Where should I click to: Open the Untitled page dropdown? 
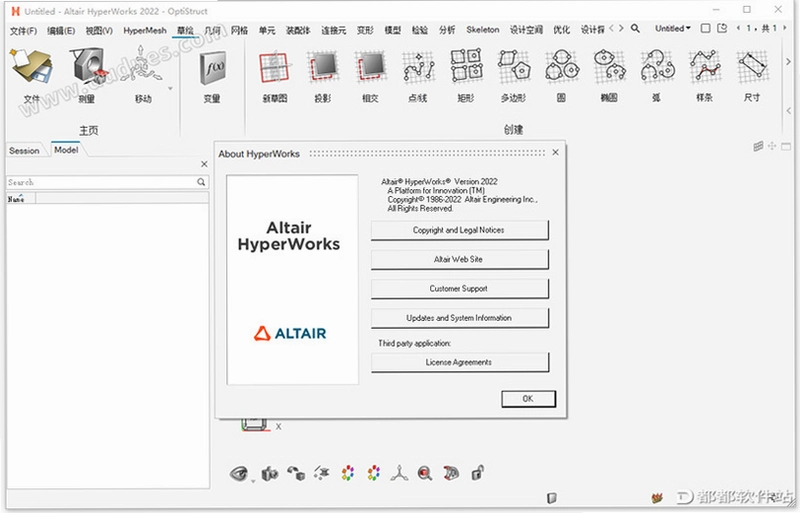tap(673, 29)
